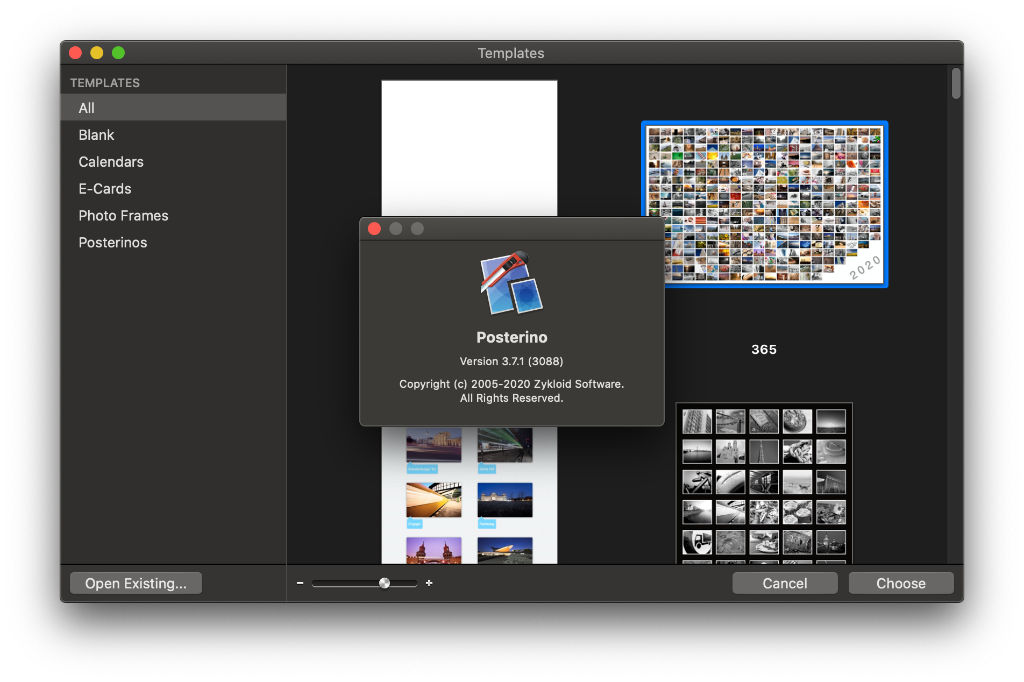Viewport: 1024px width, 682px height.
Task: Click the plus icon to enlarge thumbnails
Action: [x=429, y=583]
